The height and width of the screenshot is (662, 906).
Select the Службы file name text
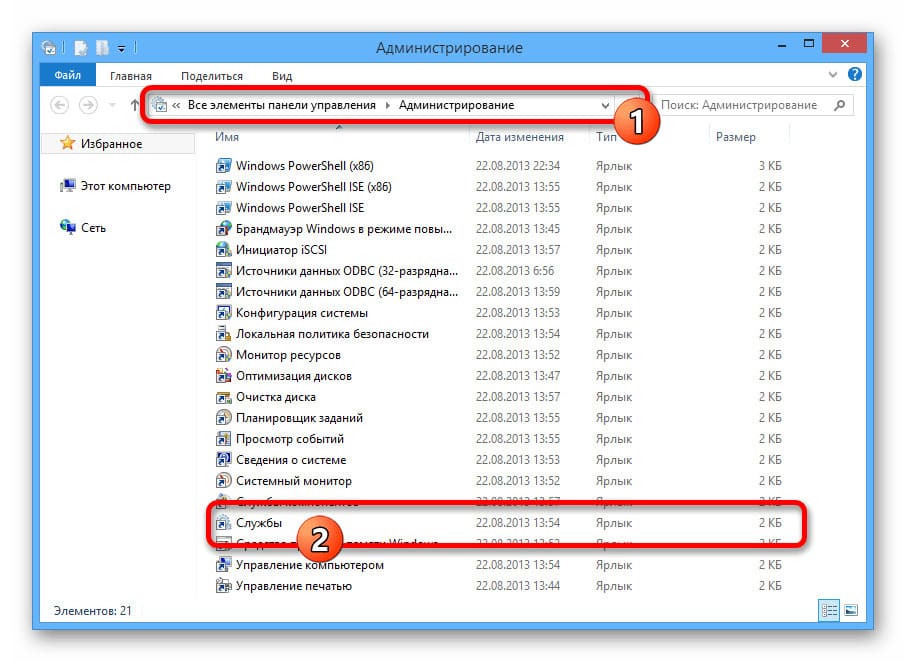[x=259, y=523]
